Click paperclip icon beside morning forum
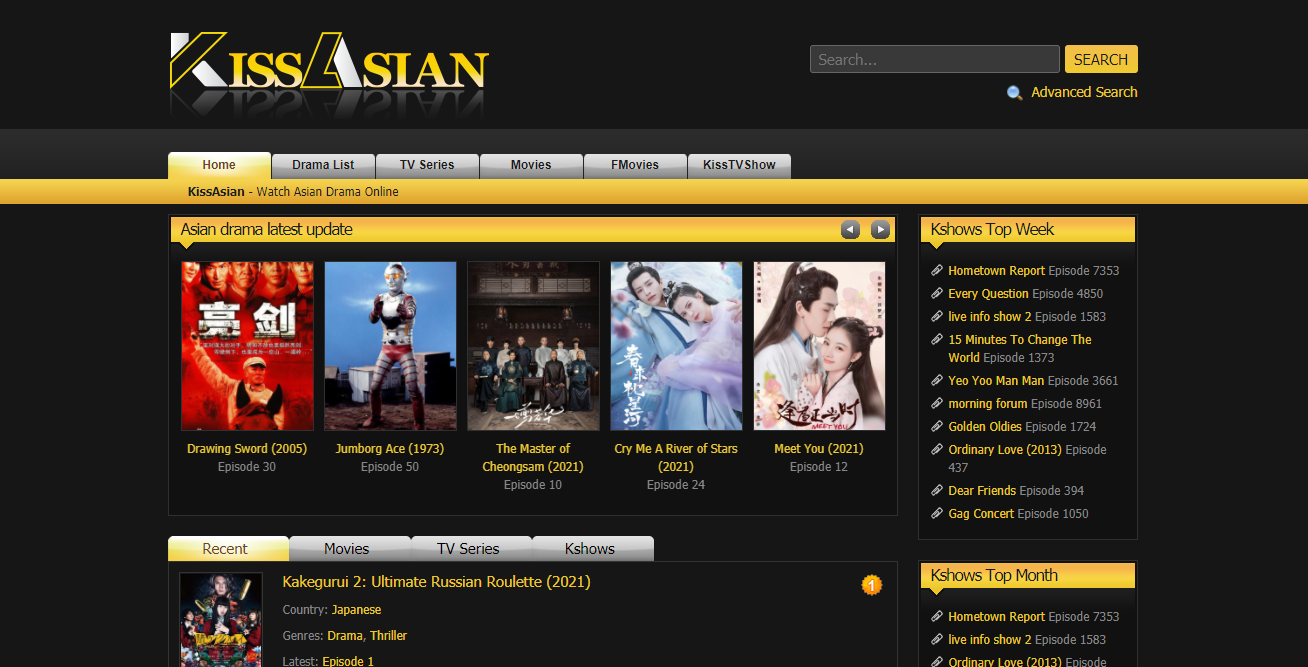 click(x=937, y=404)
